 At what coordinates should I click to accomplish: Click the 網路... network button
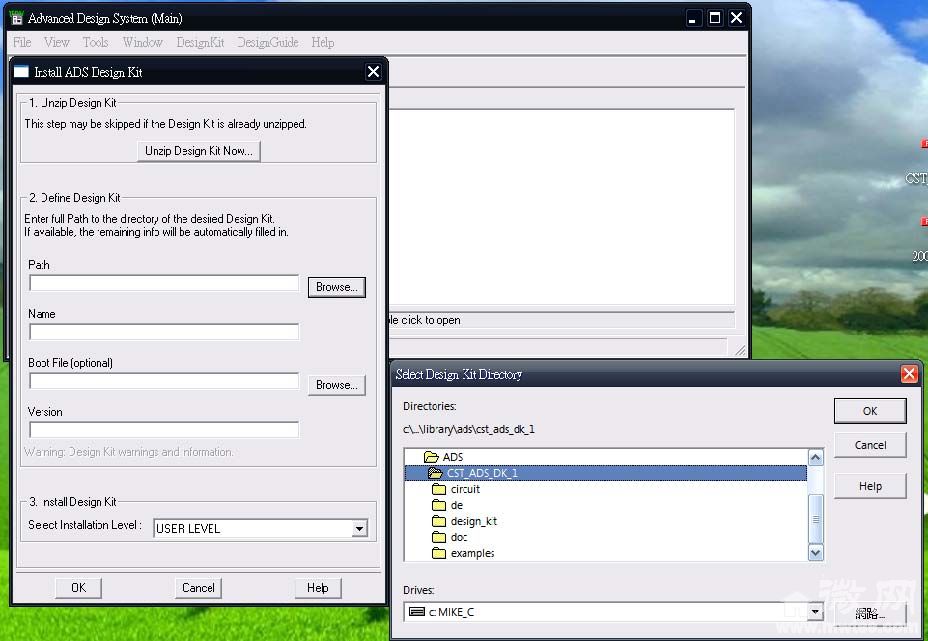tap(870, 614)
